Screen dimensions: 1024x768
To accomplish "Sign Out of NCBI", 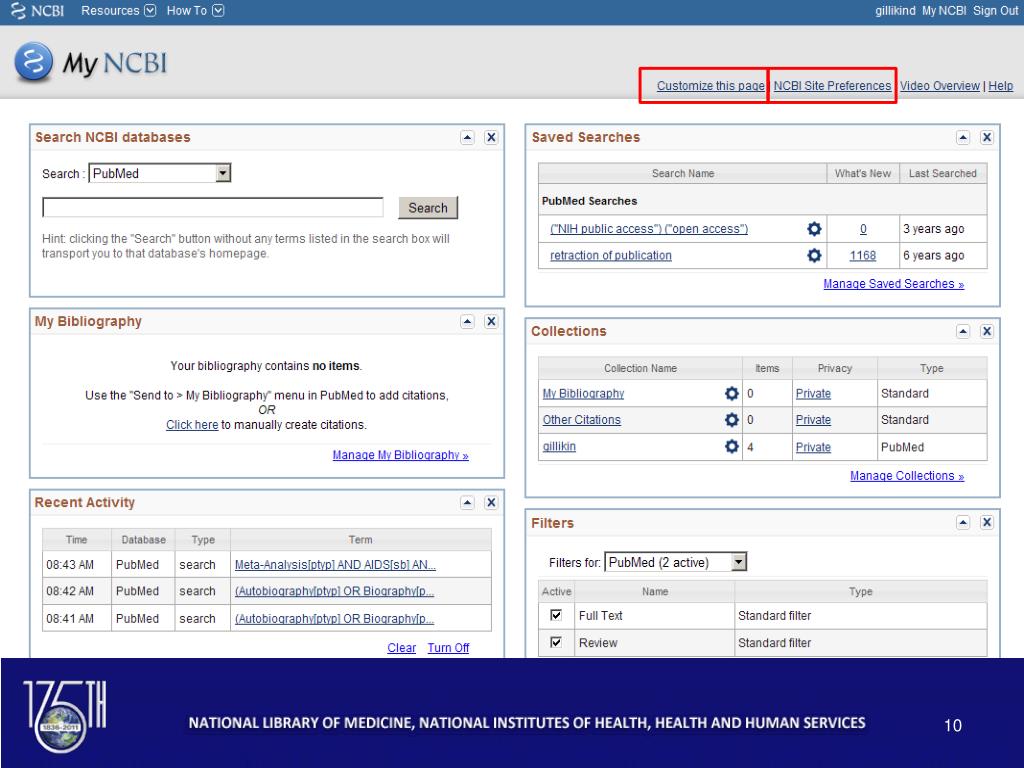I will [995, 10].
